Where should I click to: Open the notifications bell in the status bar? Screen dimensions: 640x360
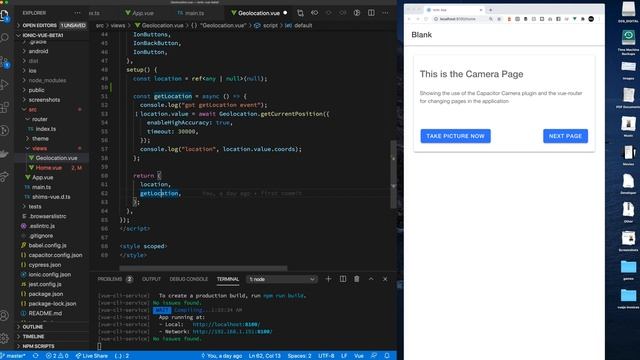point(387,356)
